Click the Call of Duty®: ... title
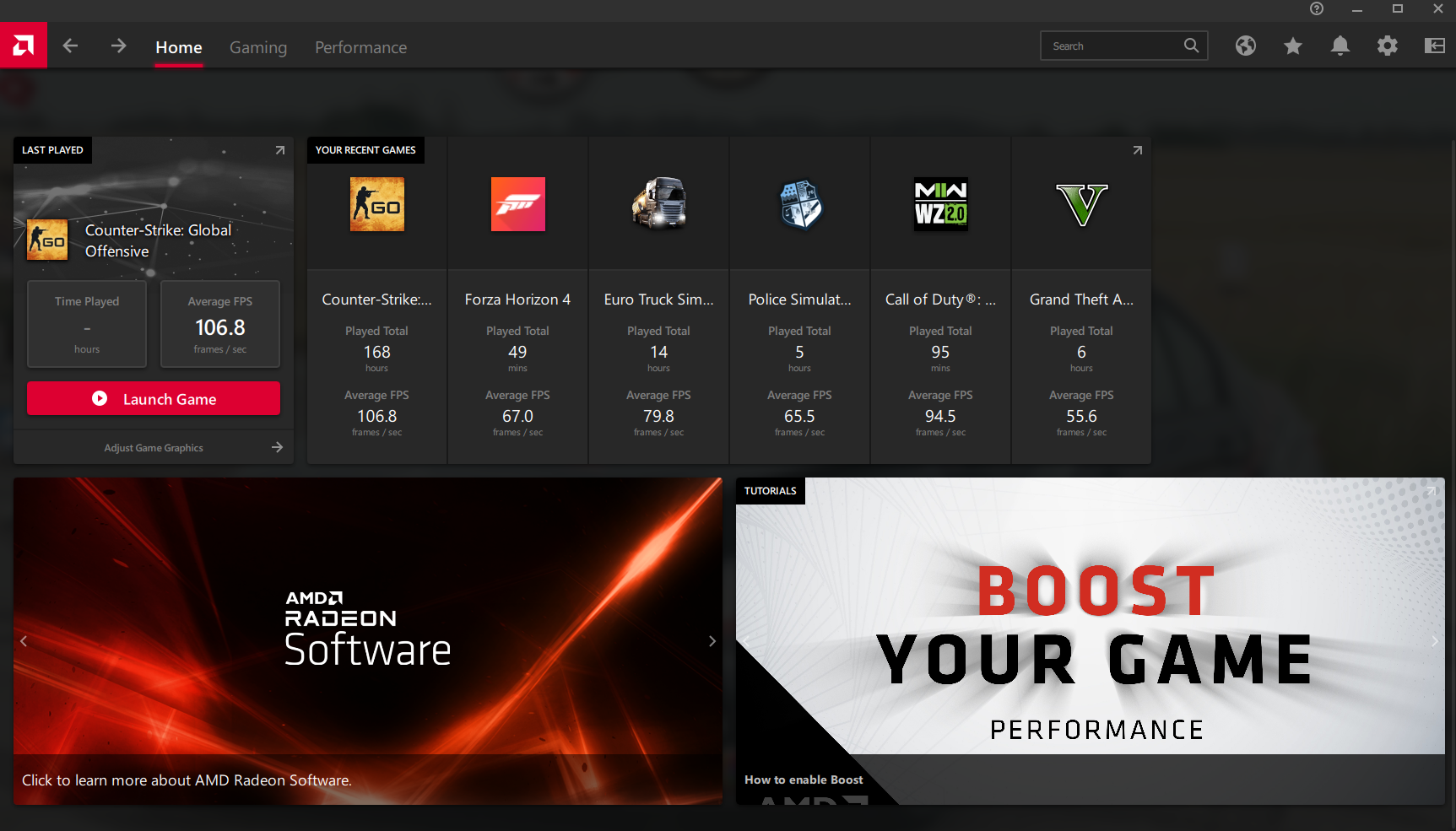Viewport: 1456px width, 831px height. 940,299
